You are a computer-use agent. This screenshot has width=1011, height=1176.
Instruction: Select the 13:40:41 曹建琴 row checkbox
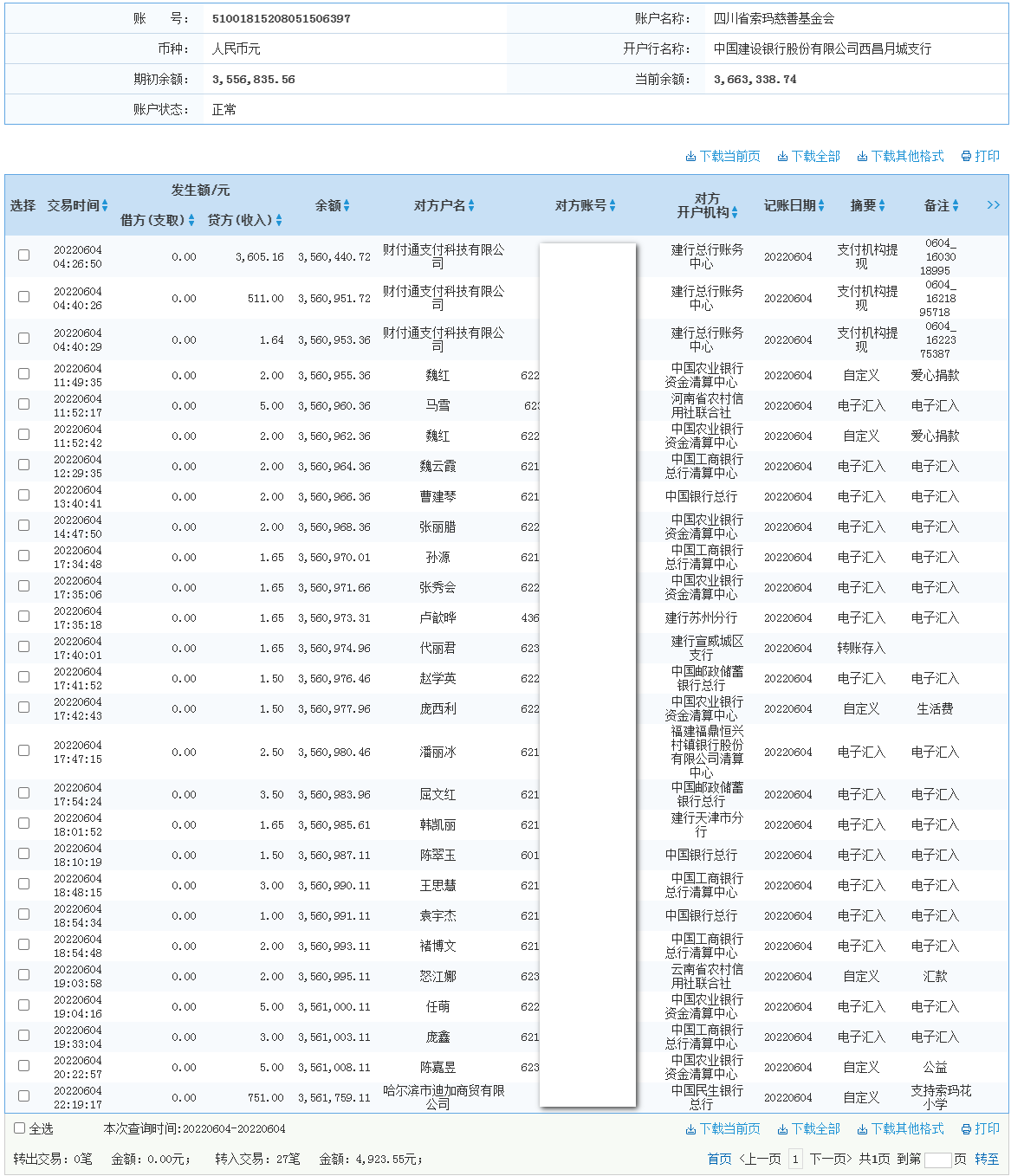pyautogui.click(x=24, y=495)
